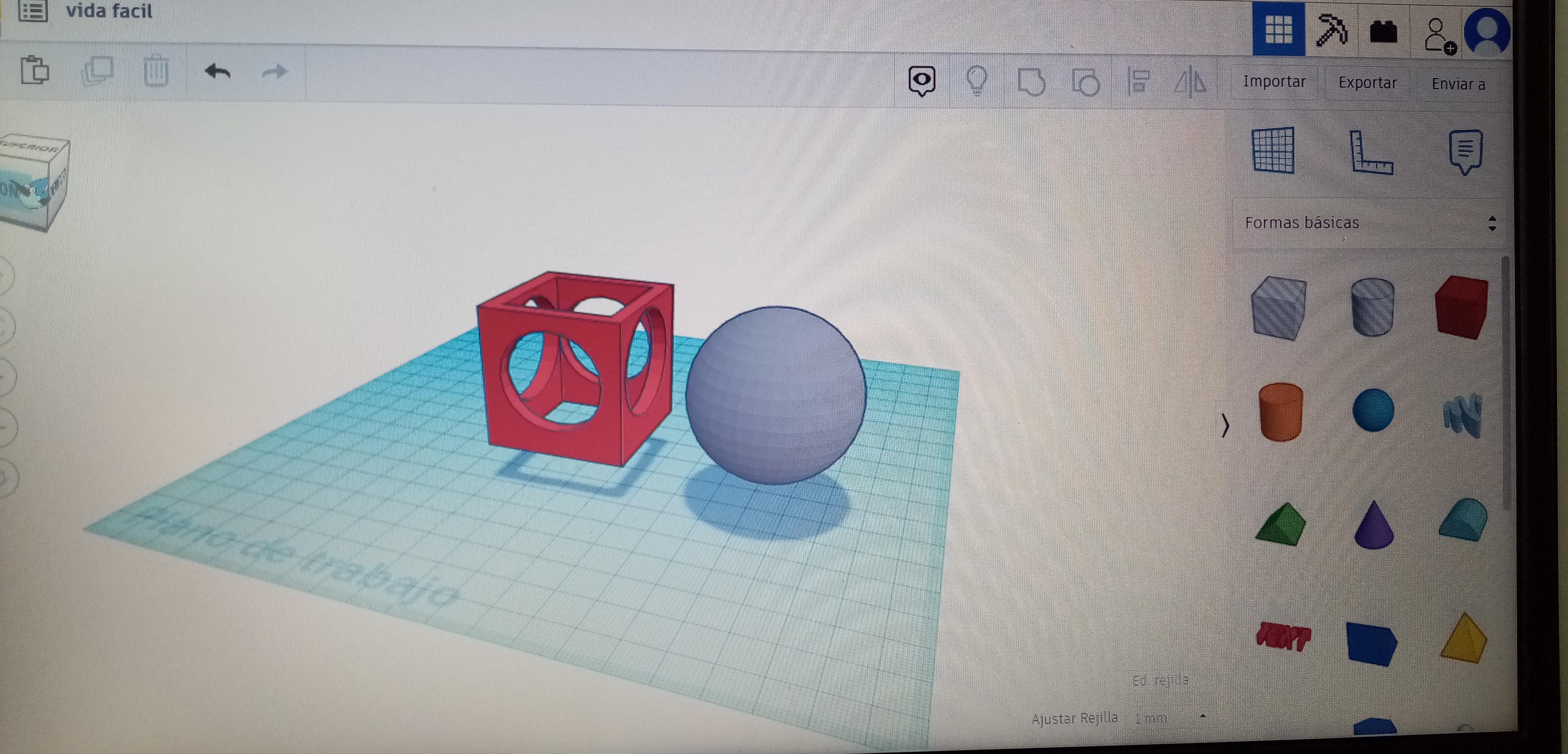Switch to 3D design grid view
The image size is (1568, 754).
(x=1278, y=29)
